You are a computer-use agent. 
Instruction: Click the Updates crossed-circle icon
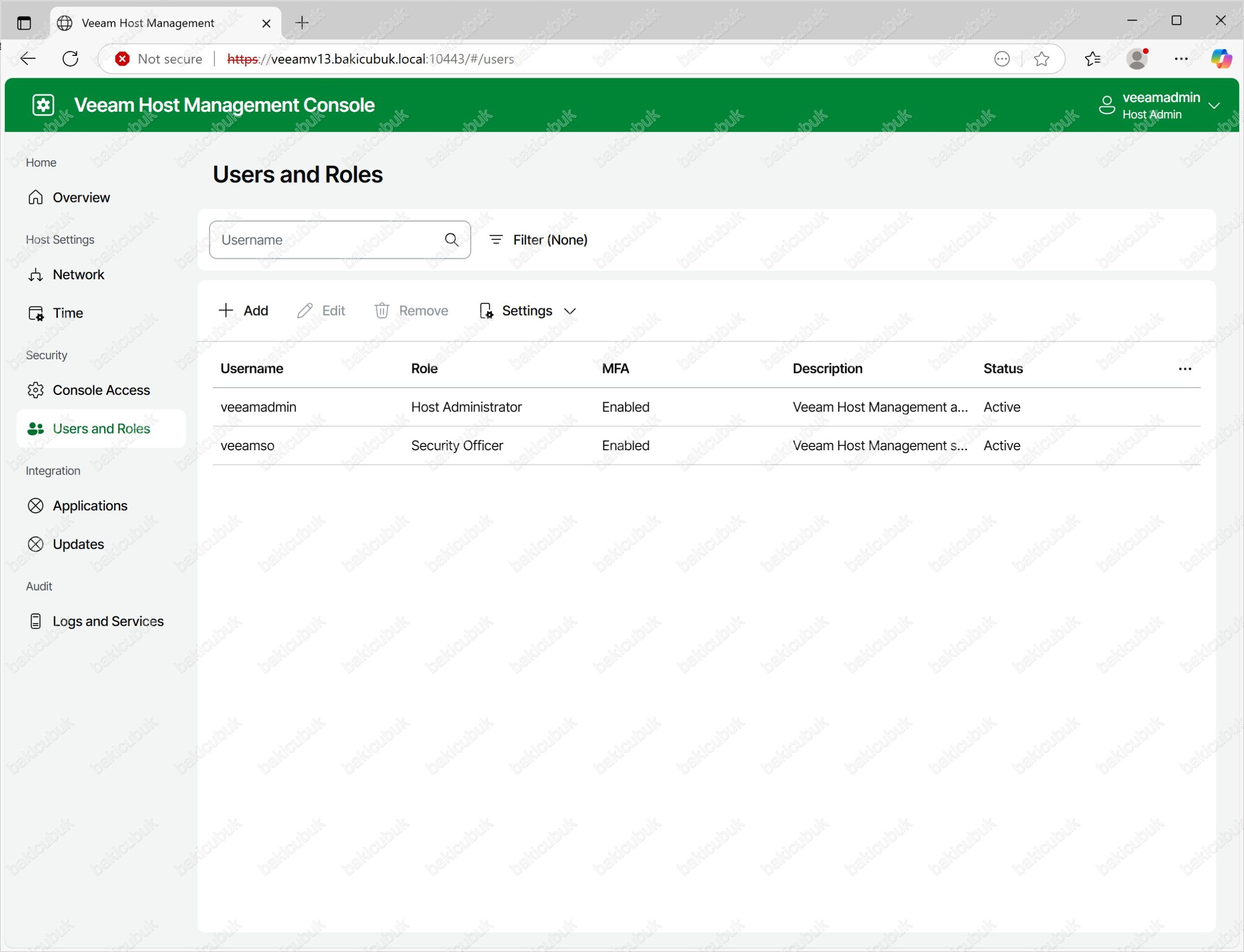click(36, 544)
